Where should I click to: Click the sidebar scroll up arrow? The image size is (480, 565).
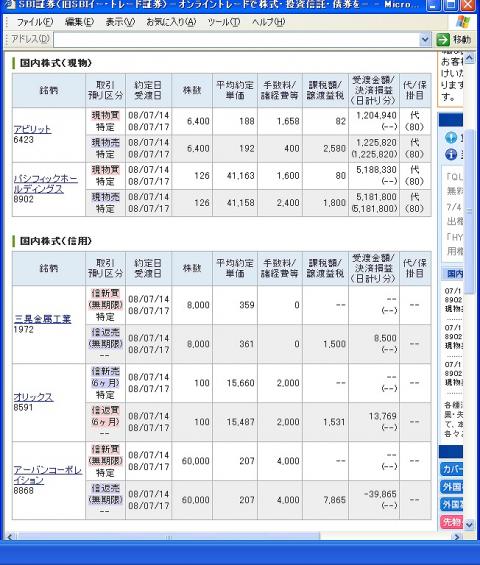coord(469,58)
